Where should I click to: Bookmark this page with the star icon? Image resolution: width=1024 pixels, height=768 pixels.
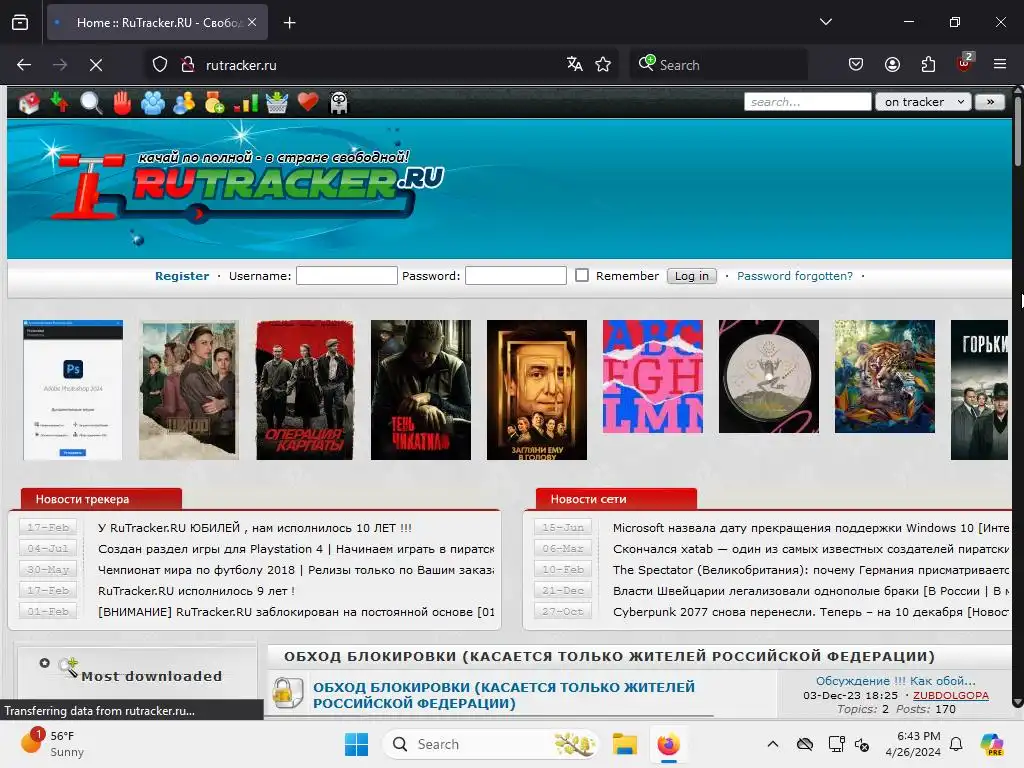click(603, 64)
